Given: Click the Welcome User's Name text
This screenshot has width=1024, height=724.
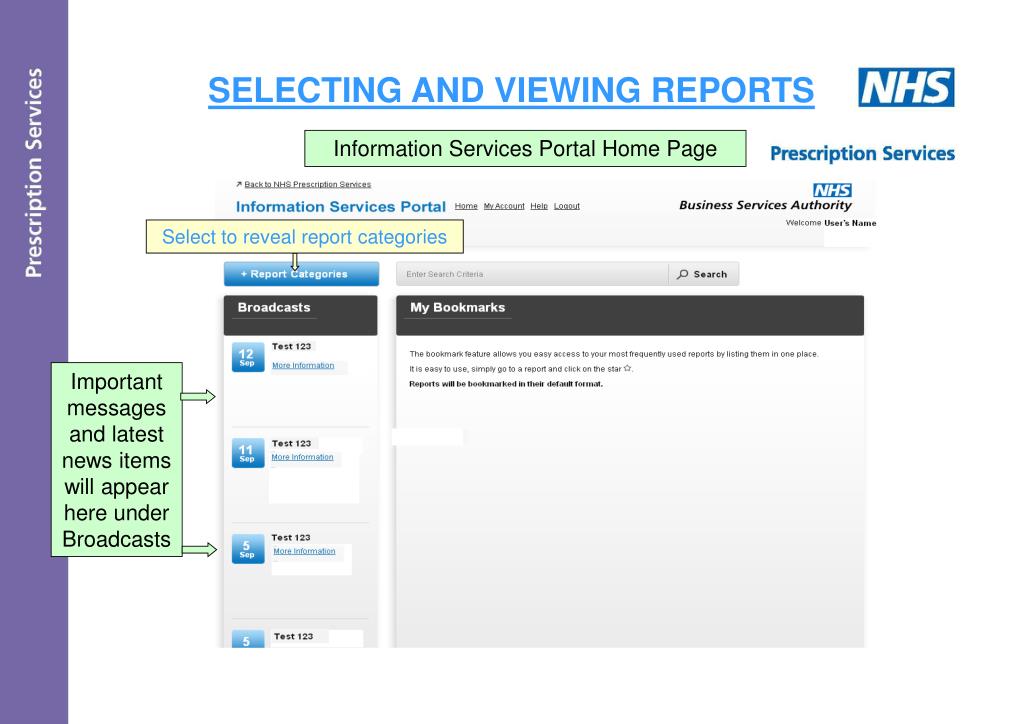Looking at the screenshot, I should [831, 223].
